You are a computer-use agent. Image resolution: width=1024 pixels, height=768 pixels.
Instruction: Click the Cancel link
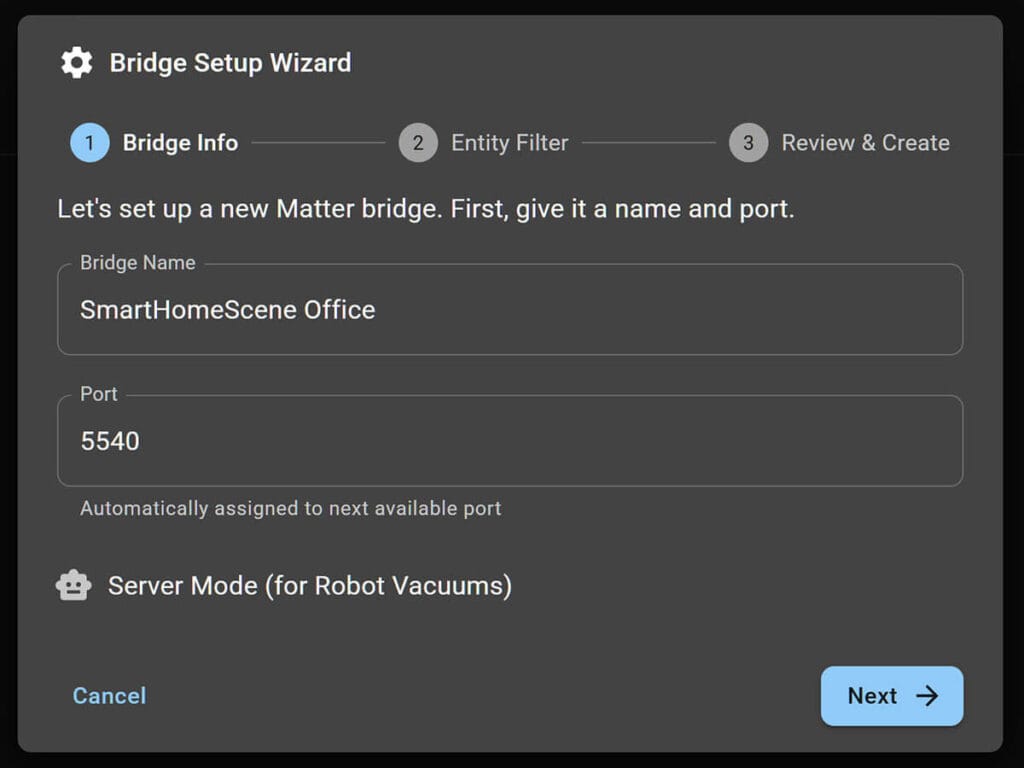[108, 696]
